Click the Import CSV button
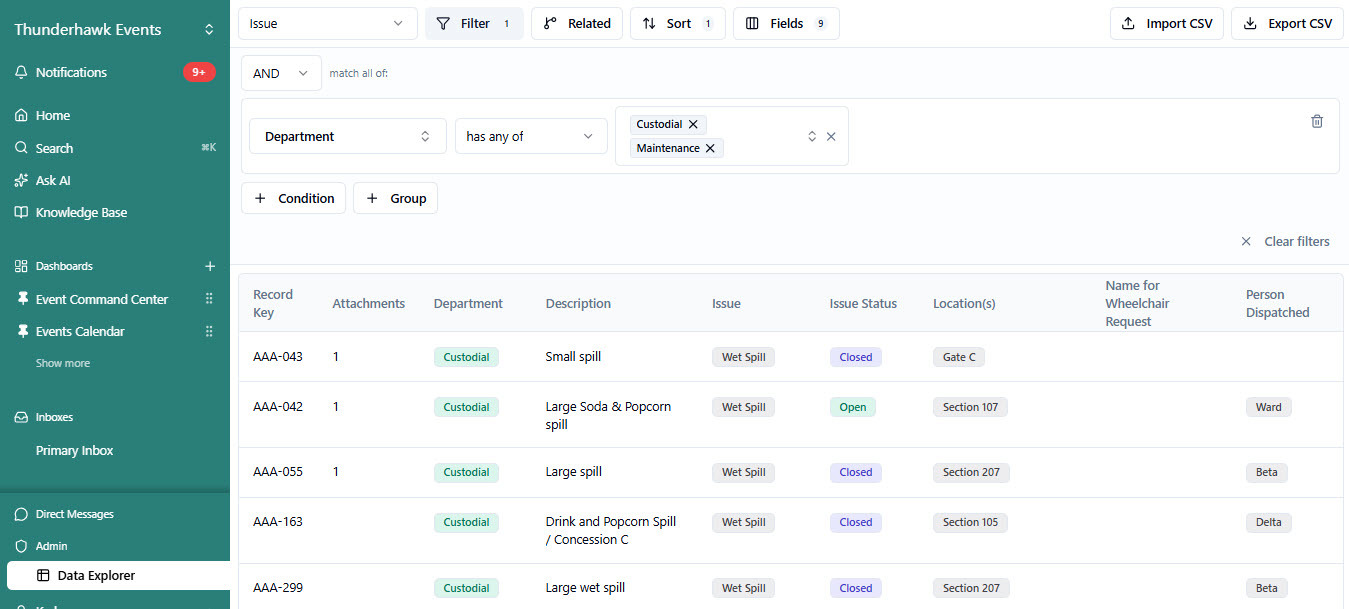 (x=1167, y=23)
